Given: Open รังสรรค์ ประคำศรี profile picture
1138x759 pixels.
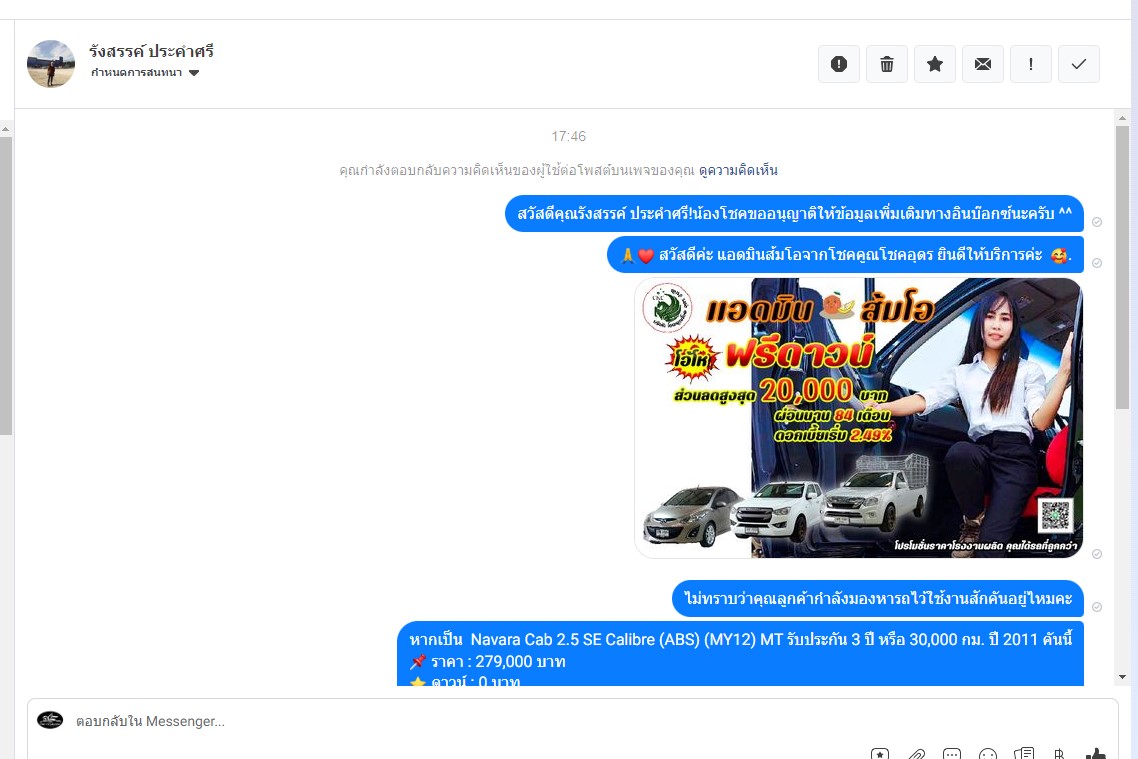Looking at the screenshot, I should pos(51,64).
